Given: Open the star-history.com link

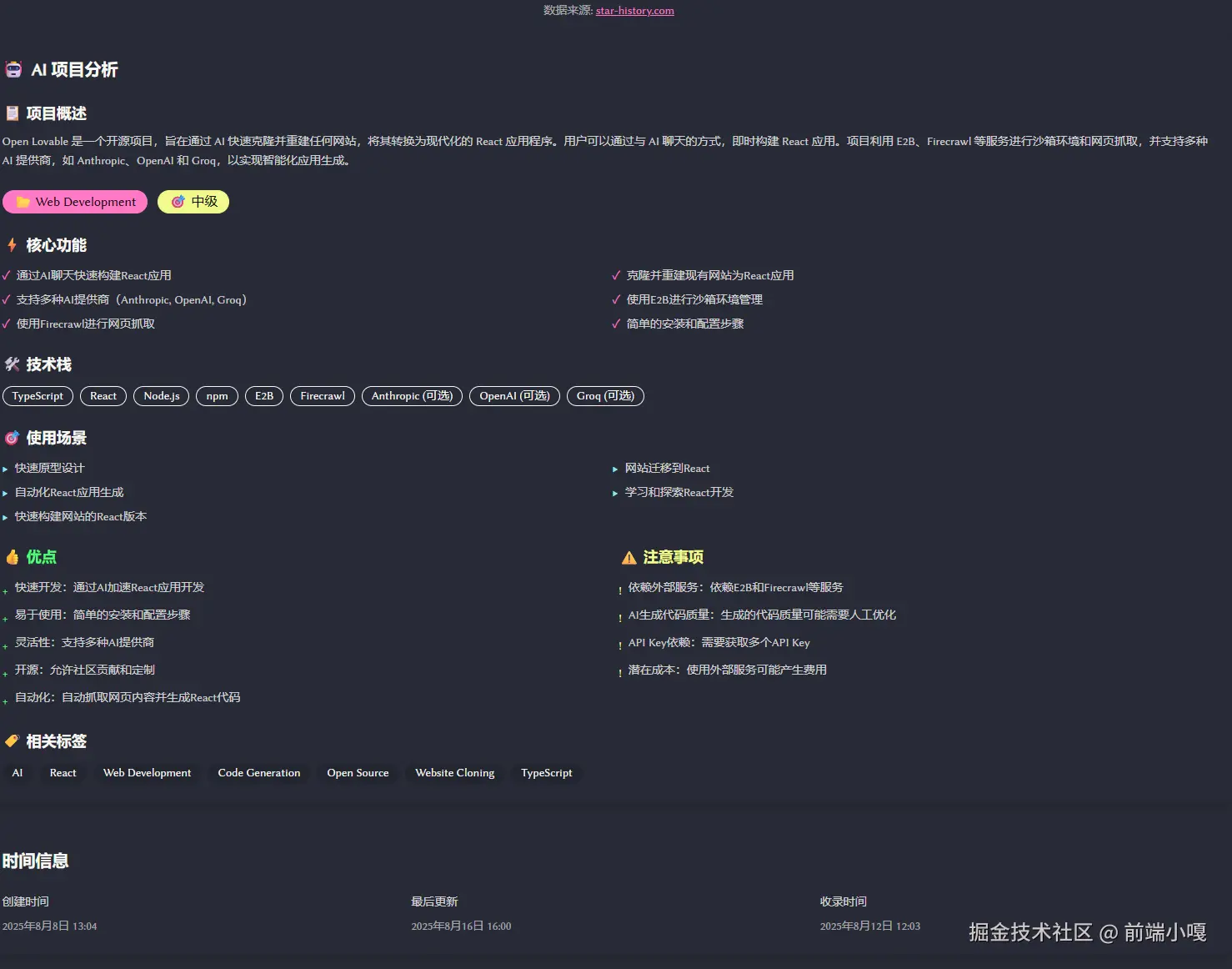Looking at the screenshot, I should tap(634, 10).
